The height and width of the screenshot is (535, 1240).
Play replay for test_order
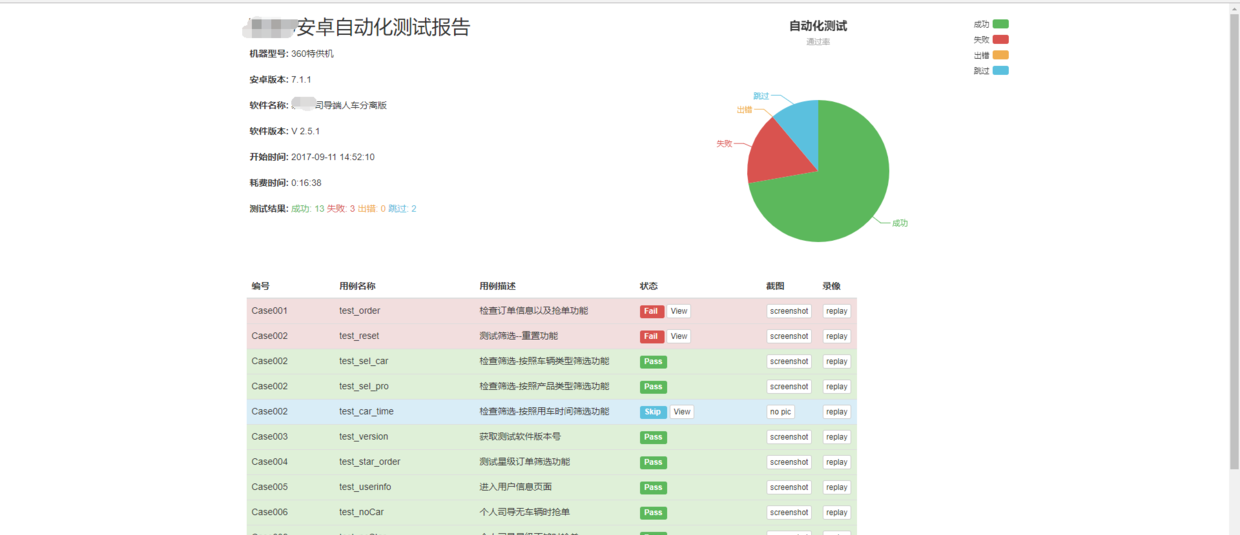coord(837,311)
